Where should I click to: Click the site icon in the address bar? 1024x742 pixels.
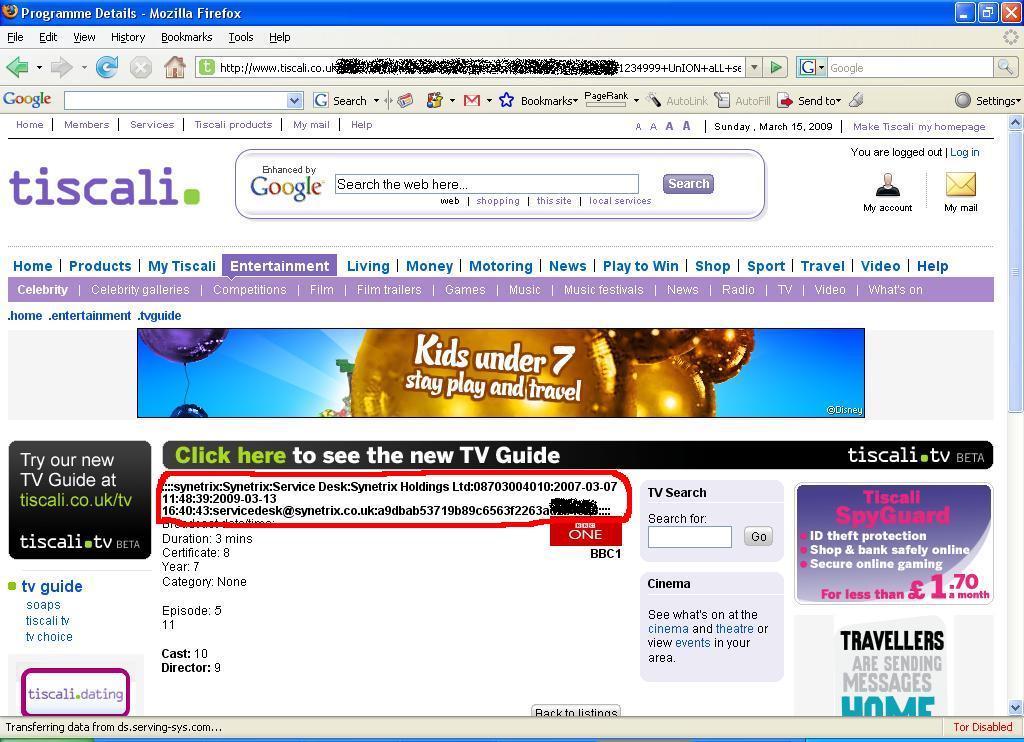point(206,67)
